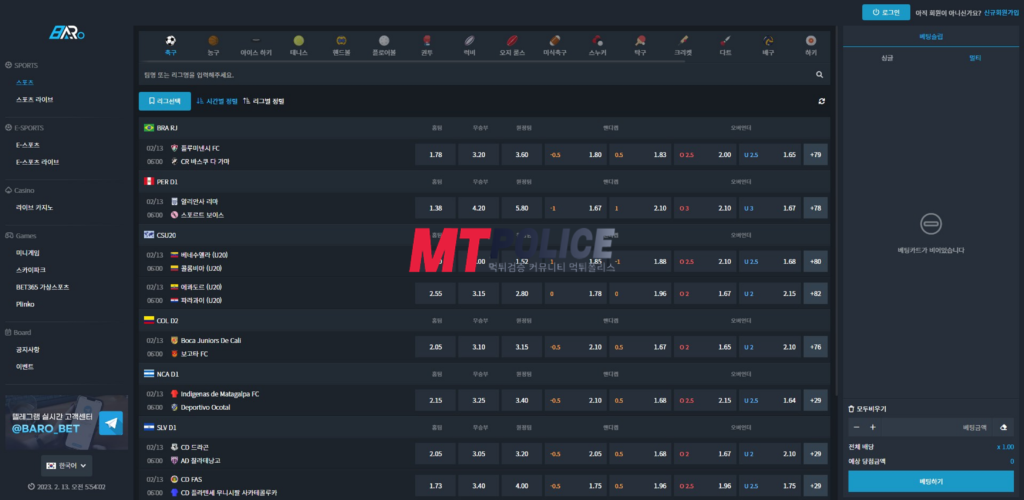The height and width of the screenshot is (500, 1024).
Task: Sort by league with 리그별 정렬
Action: coord(263,101)
